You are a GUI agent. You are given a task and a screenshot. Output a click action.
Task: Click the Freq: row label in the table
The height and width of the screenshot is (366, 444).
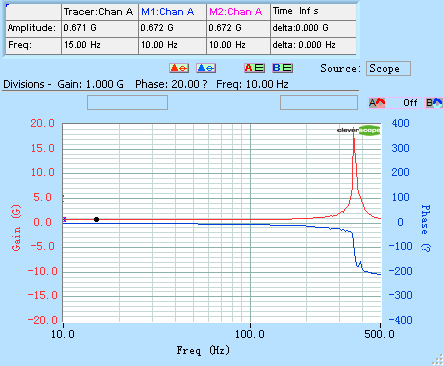point(20,45)
